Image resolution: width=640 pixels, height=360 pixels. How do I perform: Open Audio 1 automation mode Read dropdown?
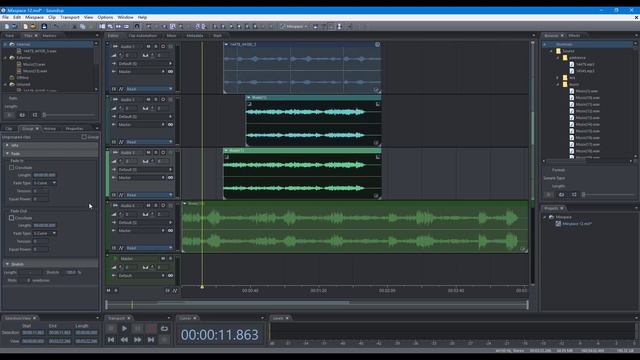coord(149,89)
